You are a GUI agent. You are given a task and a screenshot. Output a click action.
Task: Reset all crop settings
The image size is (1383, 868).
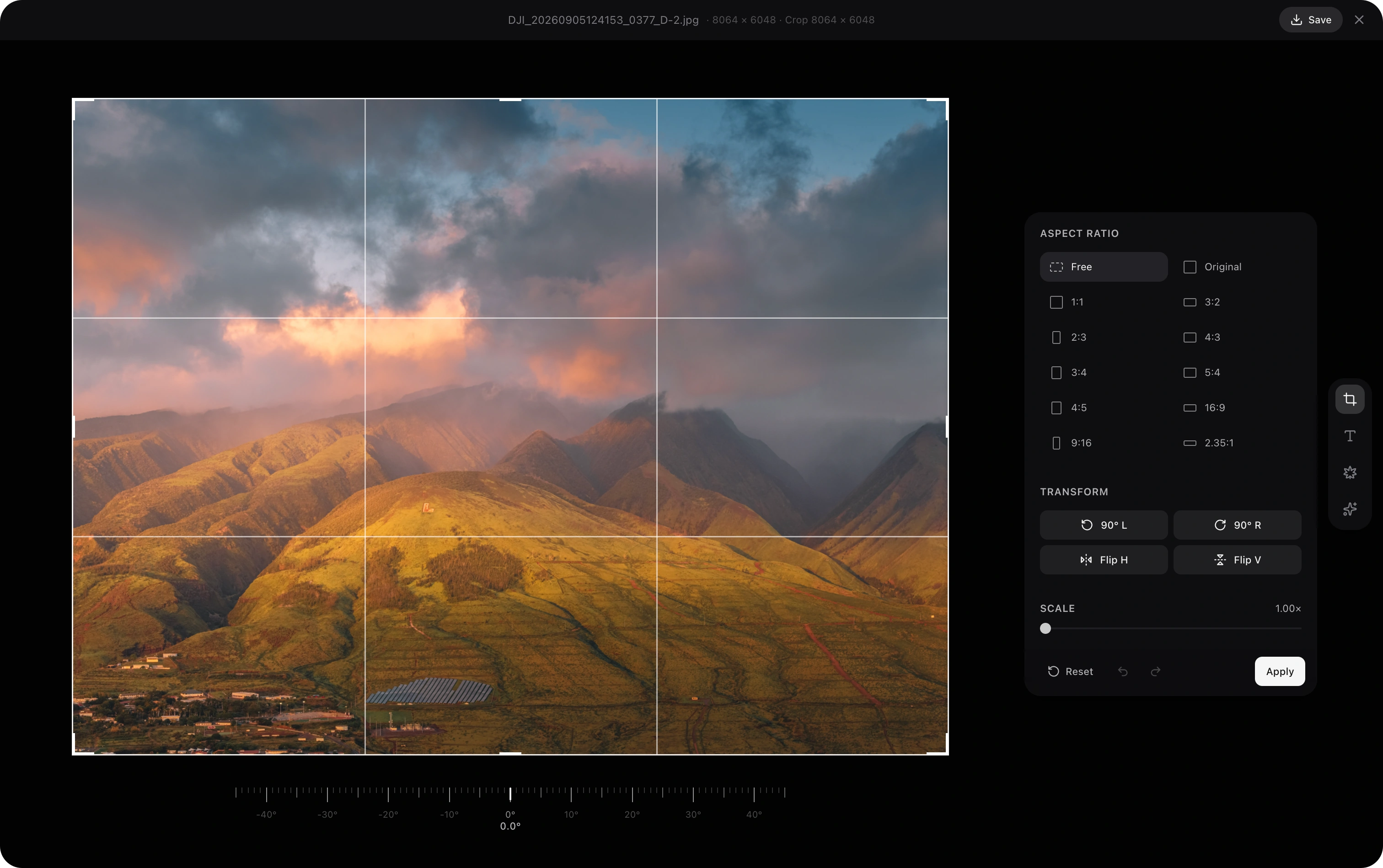[x=1070, y=671]
